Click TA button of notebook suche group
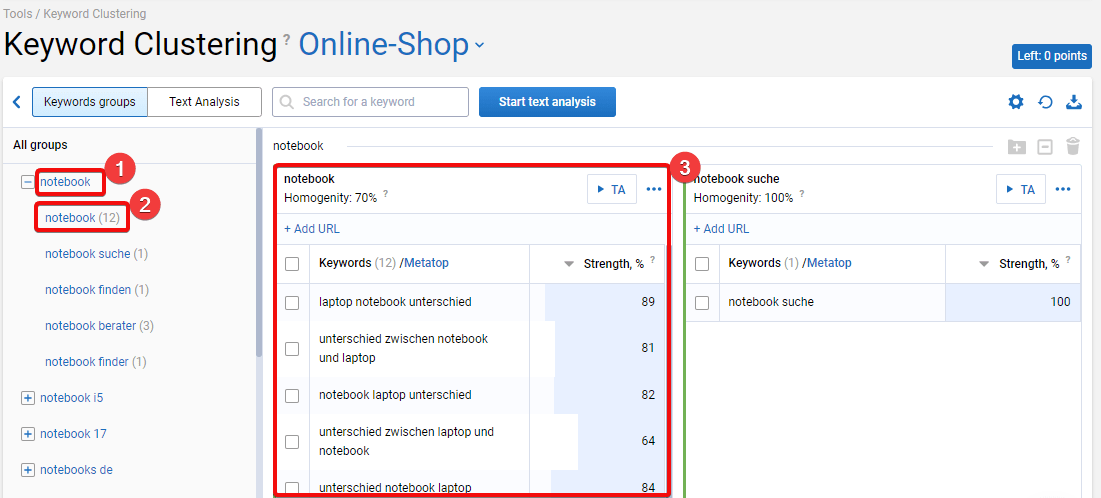This screenshot has width=1101, height=498. (1021, 189)
